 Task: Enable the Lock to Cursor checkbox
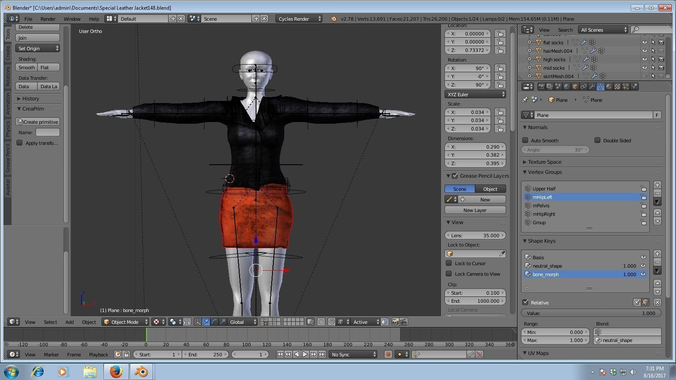point(449,263)
